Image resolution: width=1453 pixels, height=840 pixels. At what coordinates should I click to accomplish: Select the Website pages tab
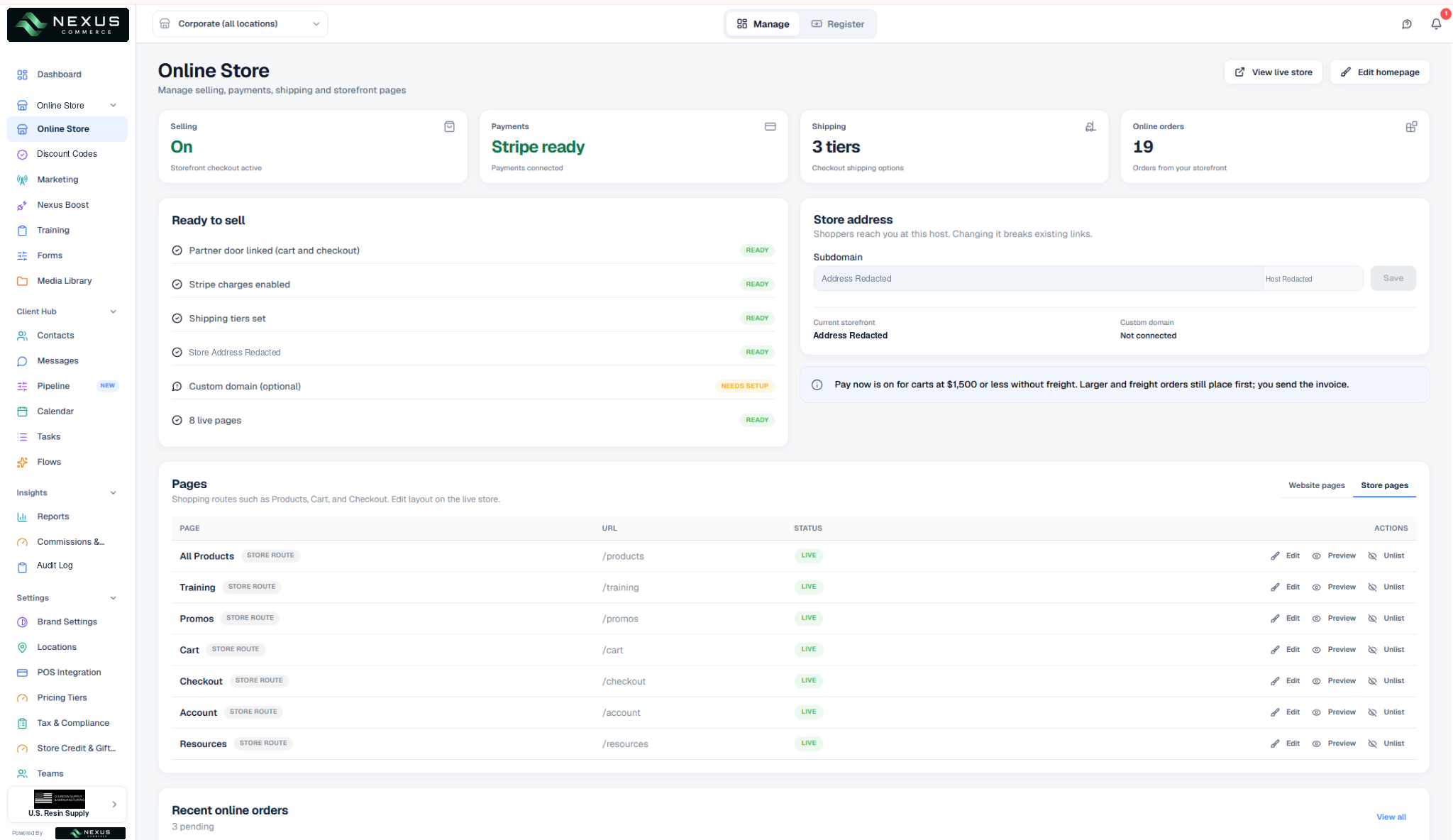tap(1316, 486)
